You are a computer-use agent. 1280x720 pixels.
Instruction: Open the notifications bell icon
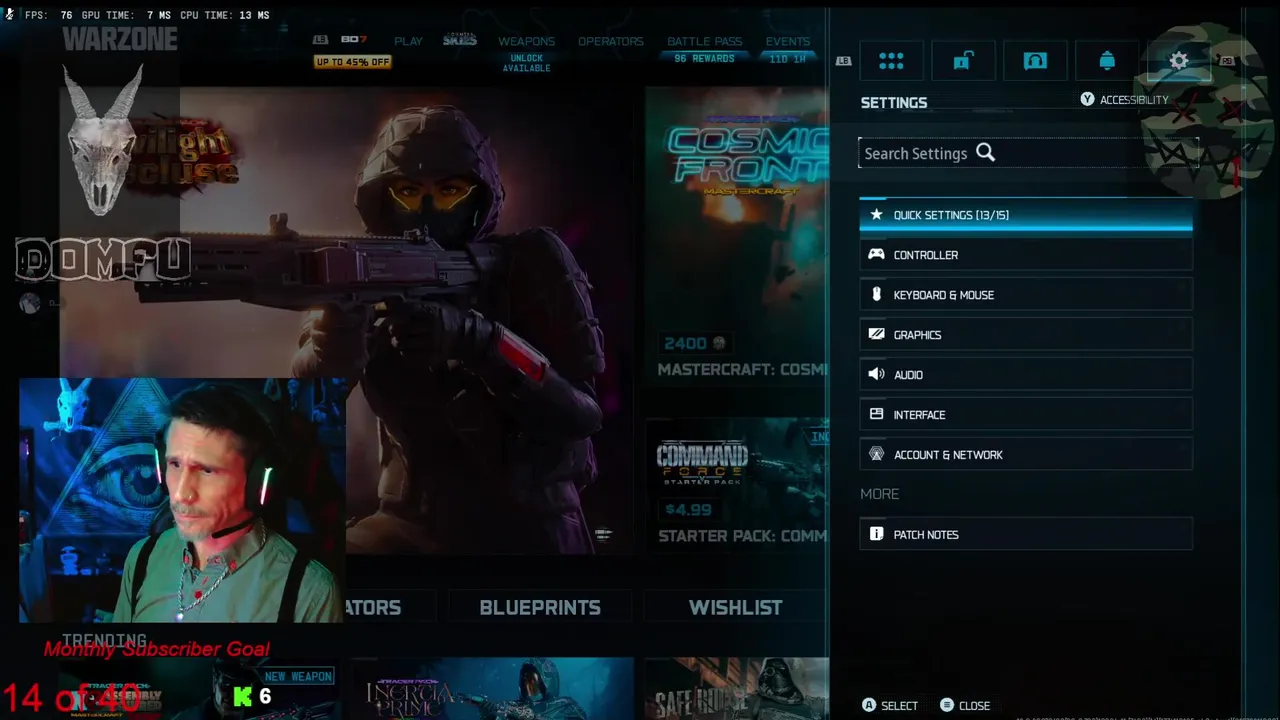tap(1107, 61)
